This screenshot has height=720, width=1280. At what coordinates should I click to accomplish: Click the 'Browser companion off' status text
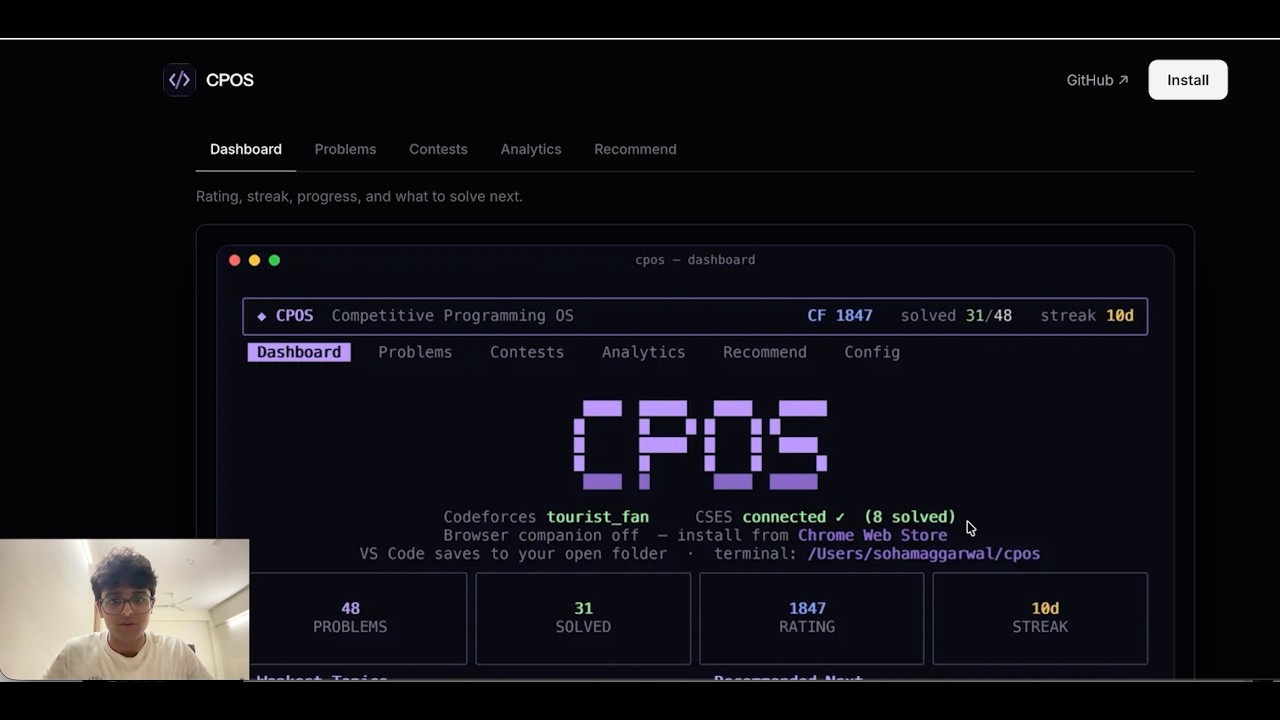coord(541,535)
